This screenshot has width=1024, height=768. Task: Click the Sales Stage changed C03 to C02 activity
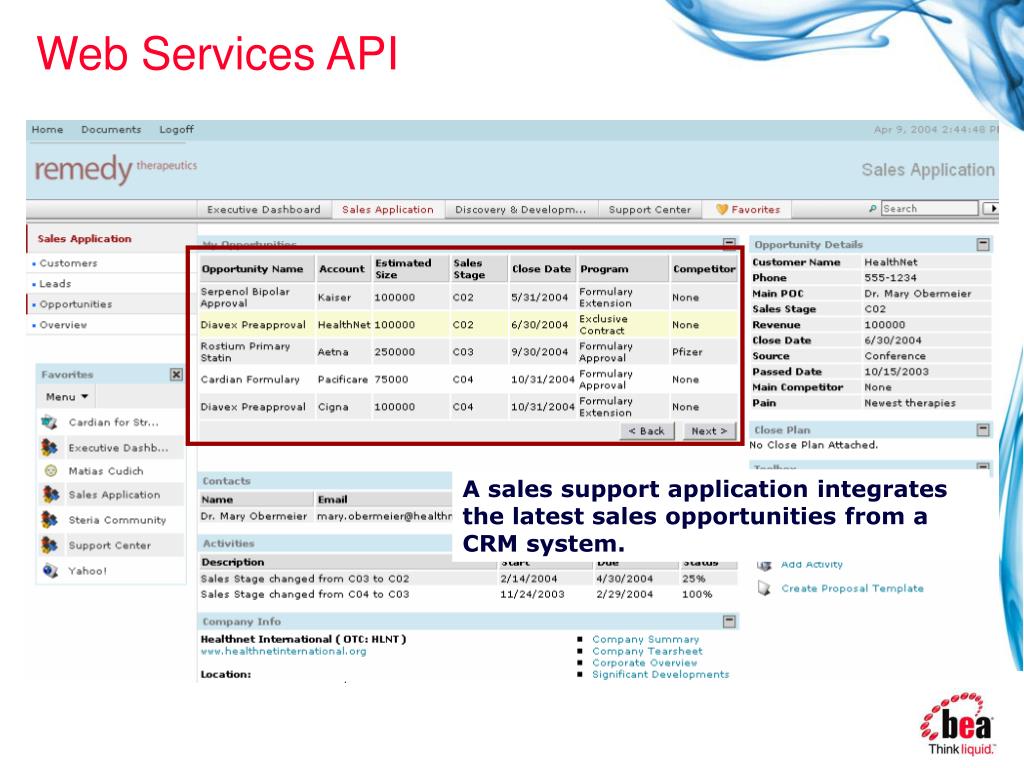coord(305,579)
